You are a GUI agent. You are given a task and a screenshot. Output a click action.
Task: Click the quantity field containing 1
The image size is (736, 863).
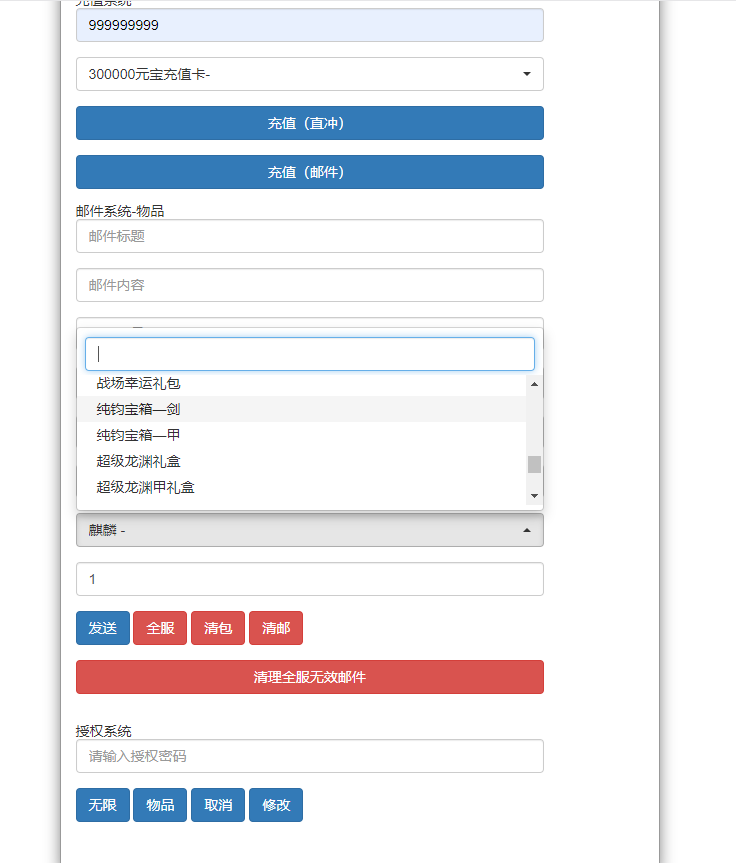[x=309, y=579]
